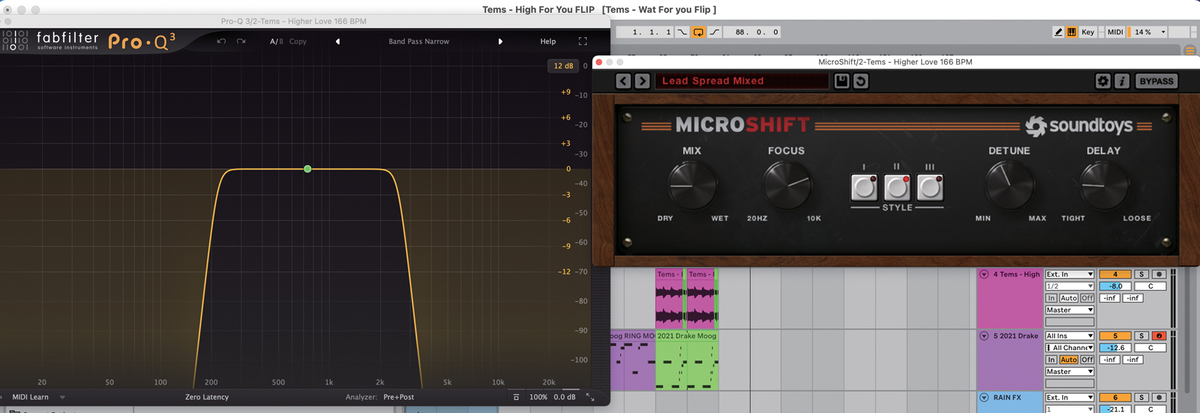Open track 4 Master output dropdown

tap(1069, 310)
